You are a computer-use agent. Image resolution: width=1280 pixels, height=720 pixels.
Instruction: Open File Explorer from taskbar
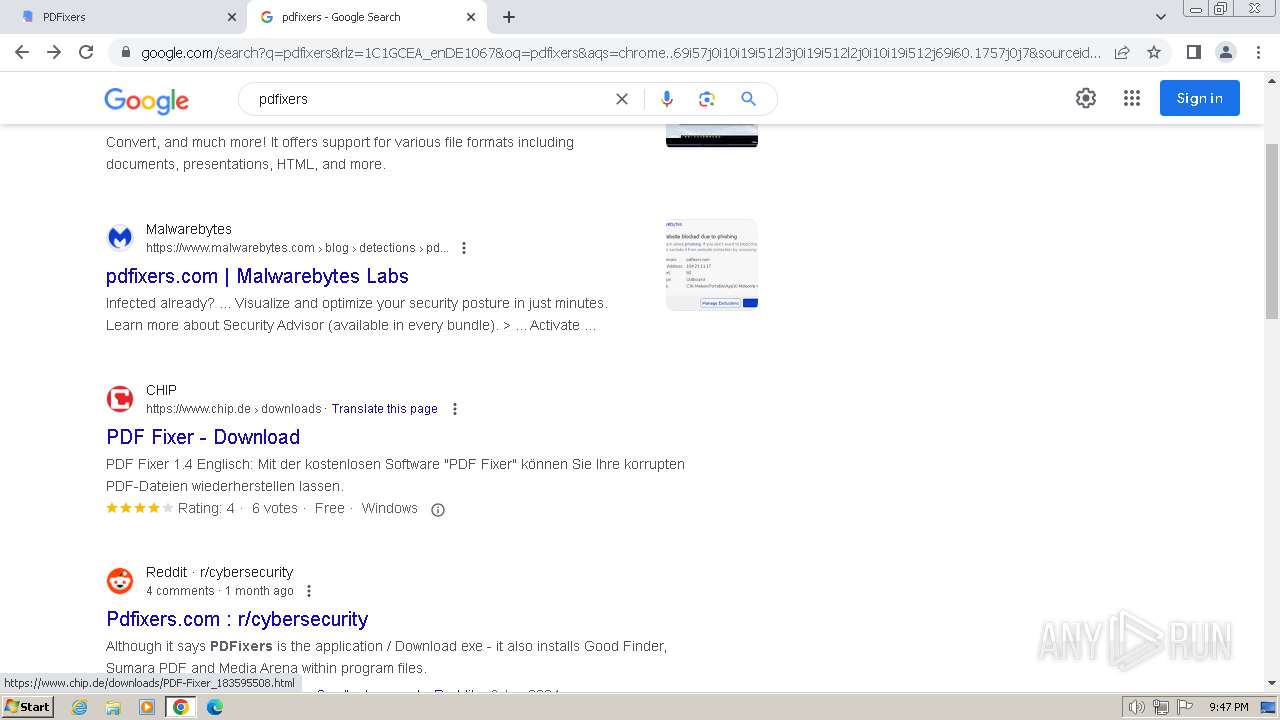coord(113,707)
